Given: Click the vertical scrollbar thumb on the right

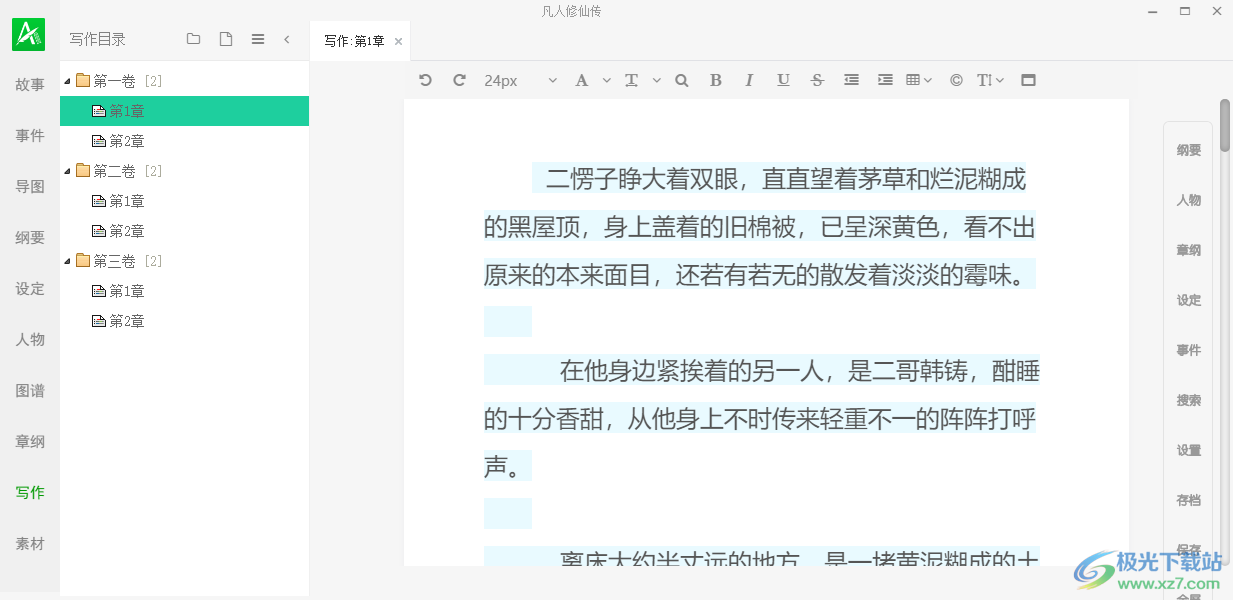Looking at the screenshot, I should pyautogui.click(x=1225, y=125).
